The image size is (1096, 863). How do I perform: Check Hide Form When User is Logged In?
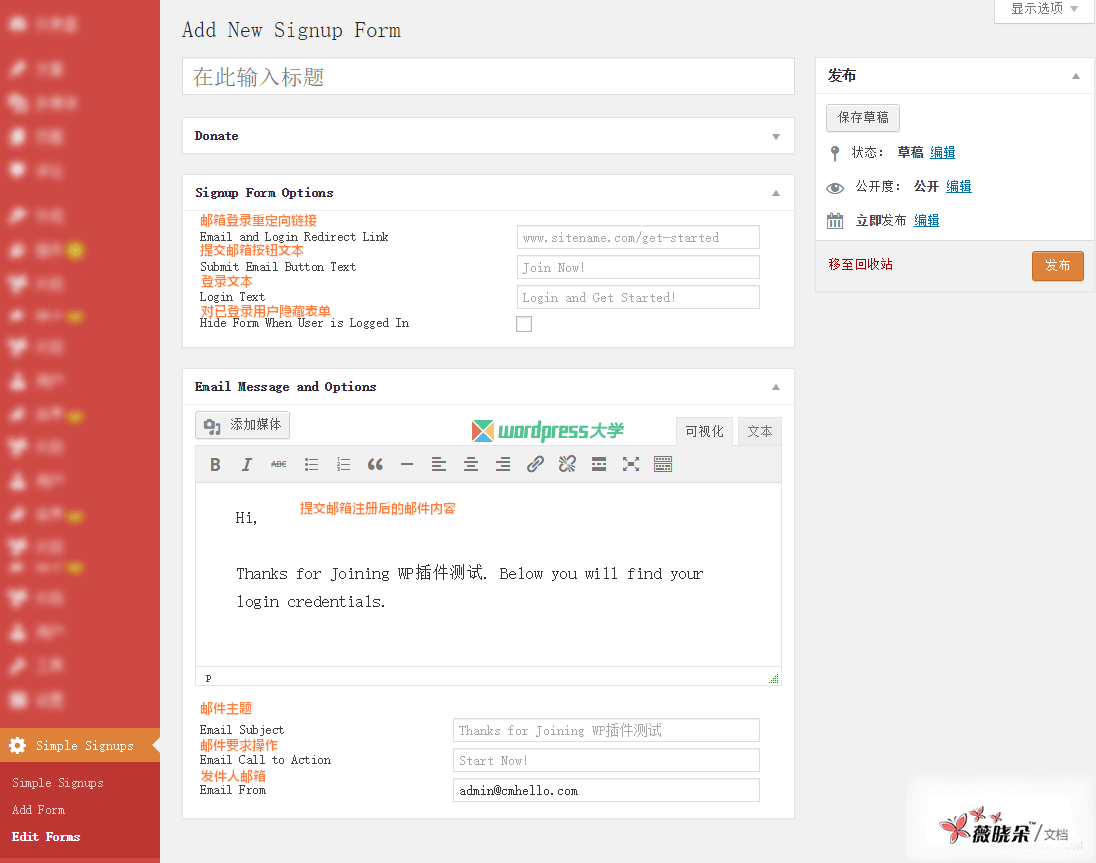524,324
